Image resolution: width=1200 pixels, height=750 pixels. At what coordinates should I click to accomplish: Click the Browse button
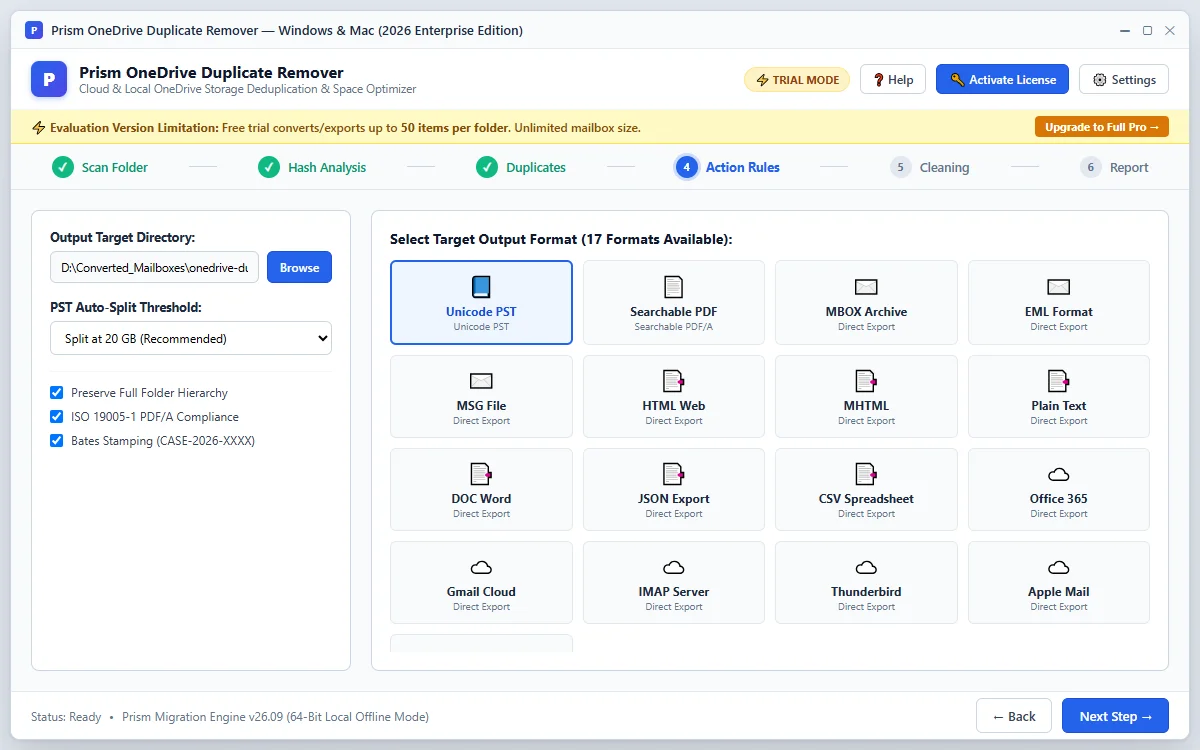pos(299,267)
